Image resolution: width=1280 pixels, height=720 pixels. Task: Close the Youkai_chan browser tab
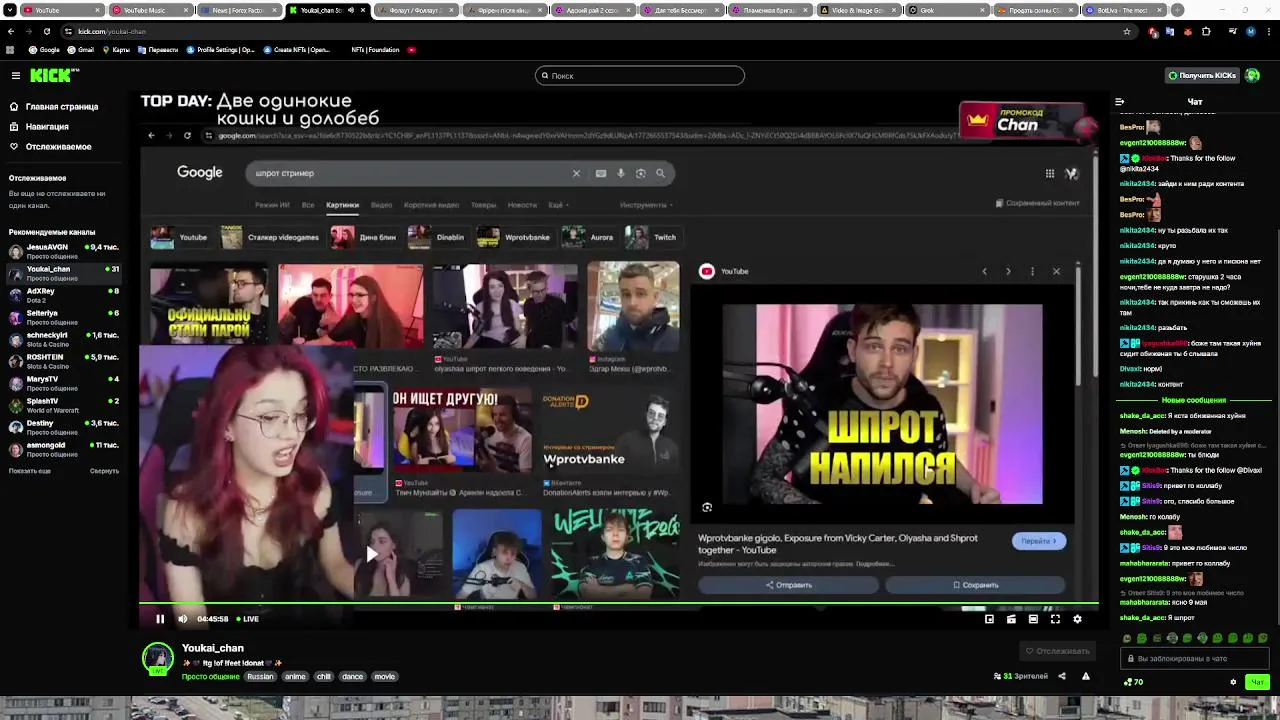(362, 10)
